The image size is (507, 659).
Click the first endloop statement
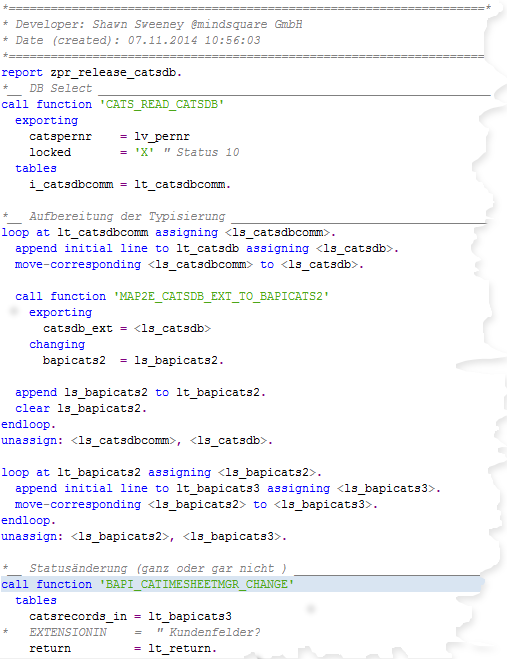click(28, 424)
